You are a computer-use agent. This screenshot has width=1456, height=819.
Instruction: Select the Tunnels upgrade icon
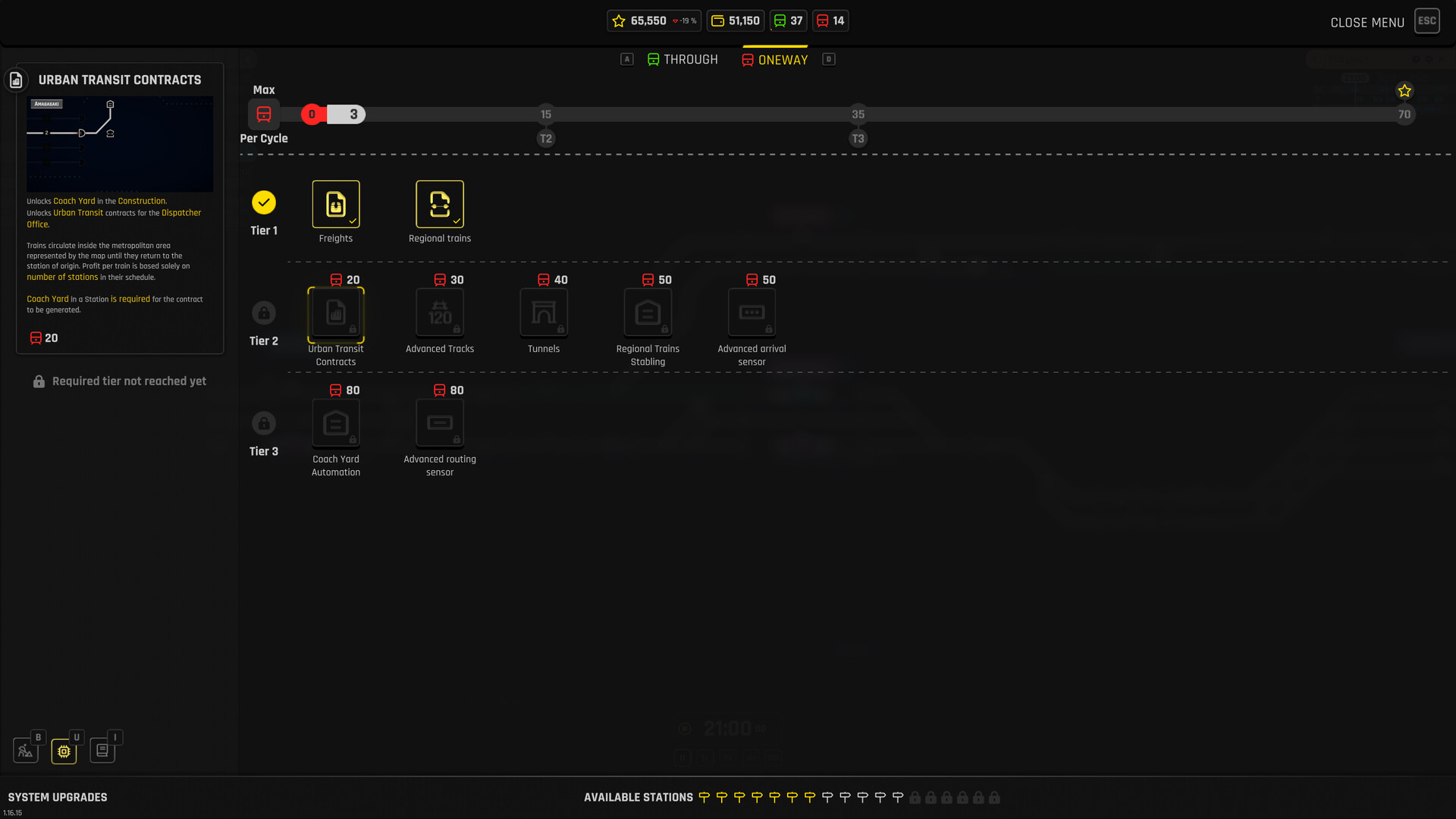click(544, 312)
